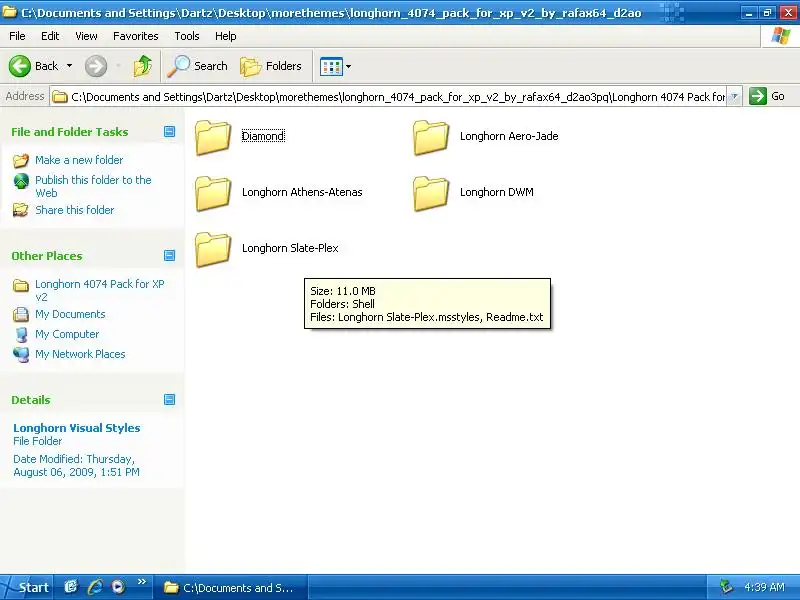This screenshot has width=800, height=600.
Task: Expand the Quick Launch overflow chevron
Action: pyautogui.click(x=142, y=582)
